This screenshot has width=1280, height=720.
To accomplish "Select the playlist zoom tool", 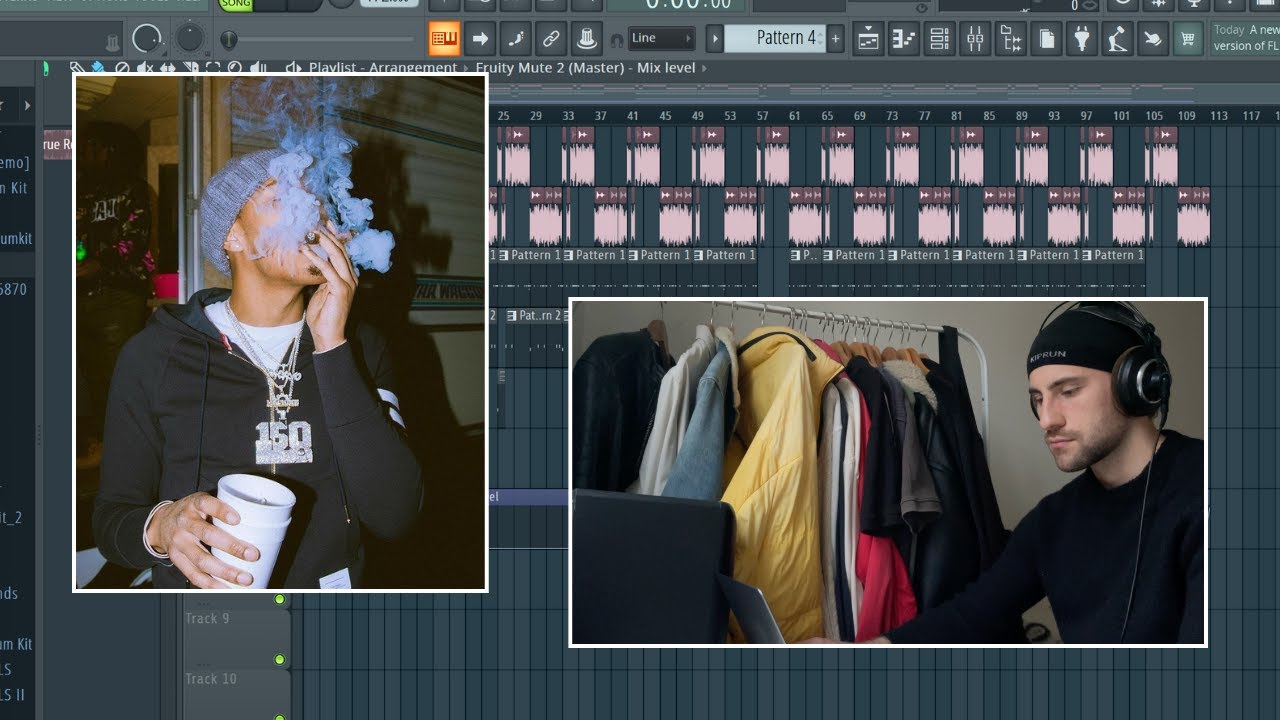I will pyautogui.click(x=234, y=68).
